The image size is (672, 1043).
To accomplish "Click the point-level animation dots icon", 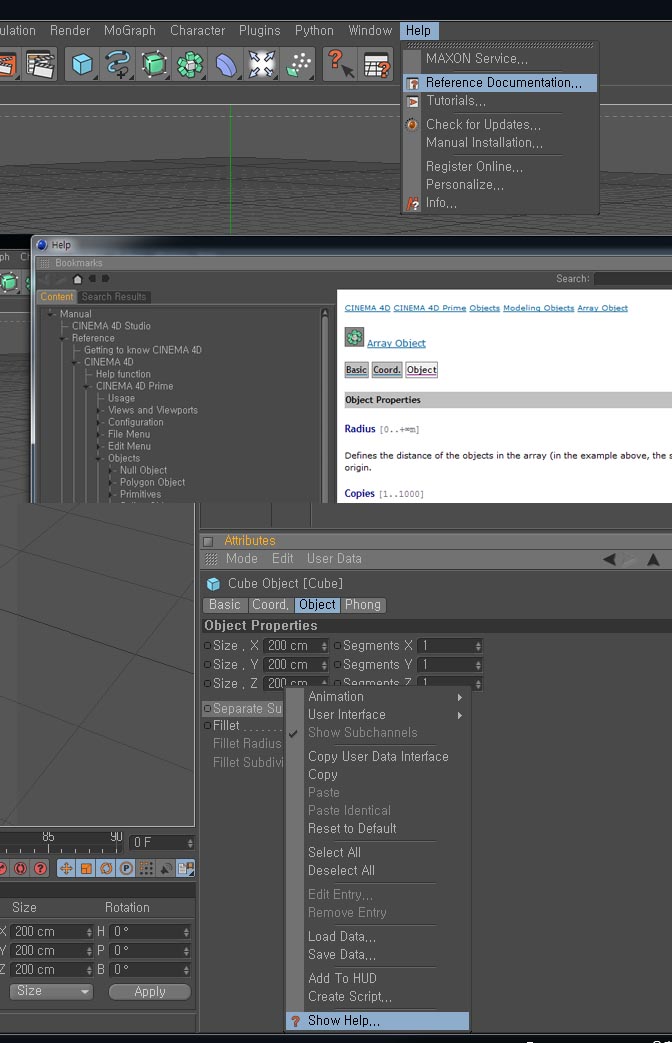I will 146,868.
